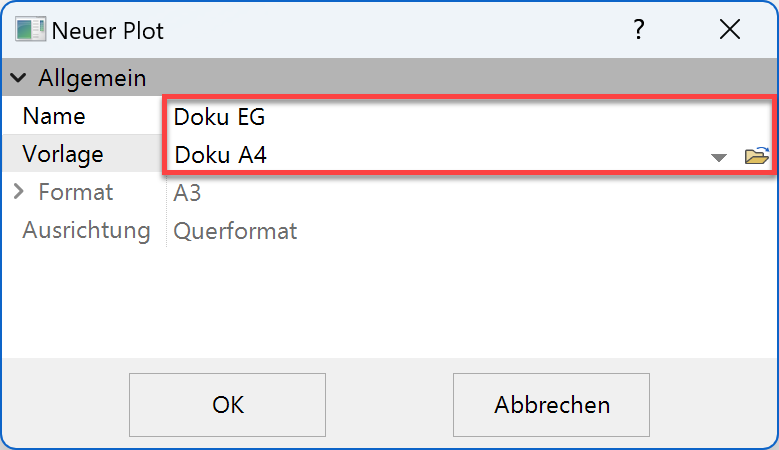Expand the Format property chevron
779x450 pixels.
coord(19,192)
